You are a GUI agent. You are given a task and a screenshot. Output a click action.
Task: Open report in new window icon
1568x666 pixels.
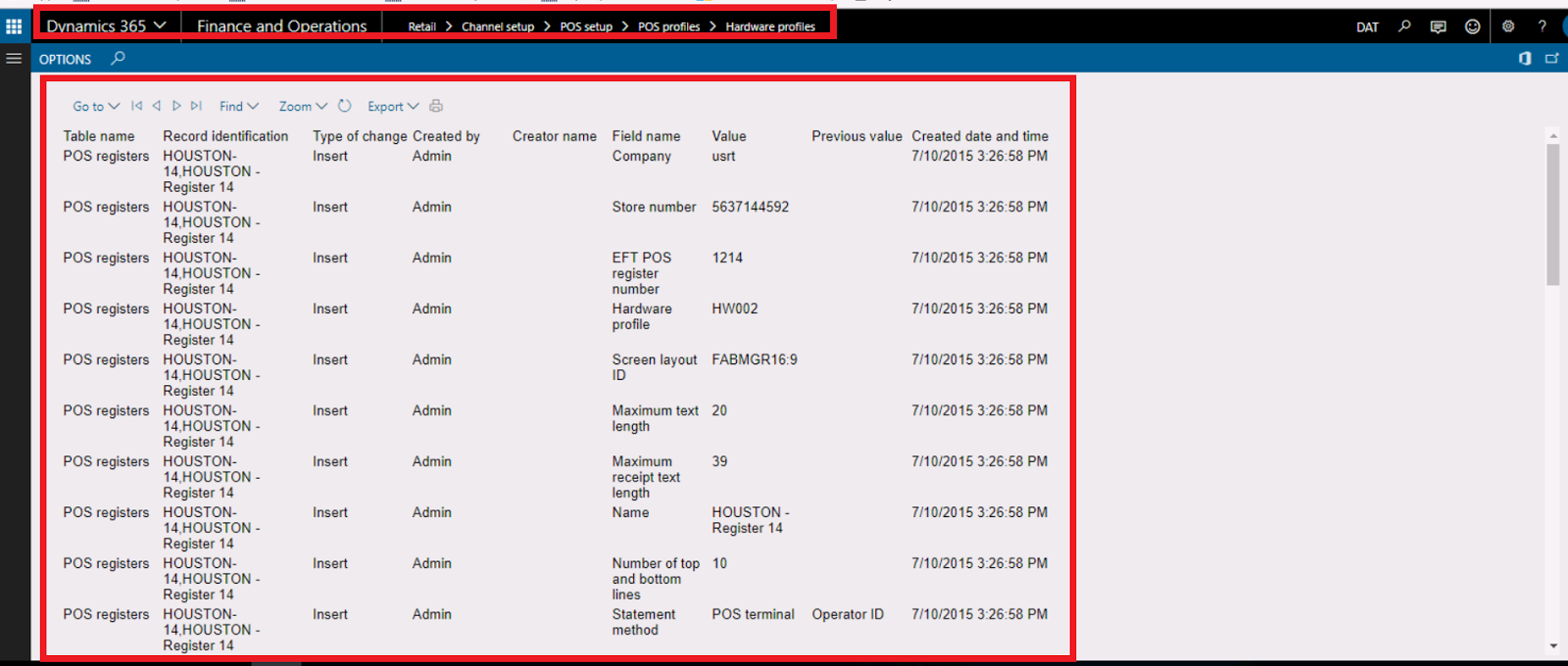coord(1552,59)
